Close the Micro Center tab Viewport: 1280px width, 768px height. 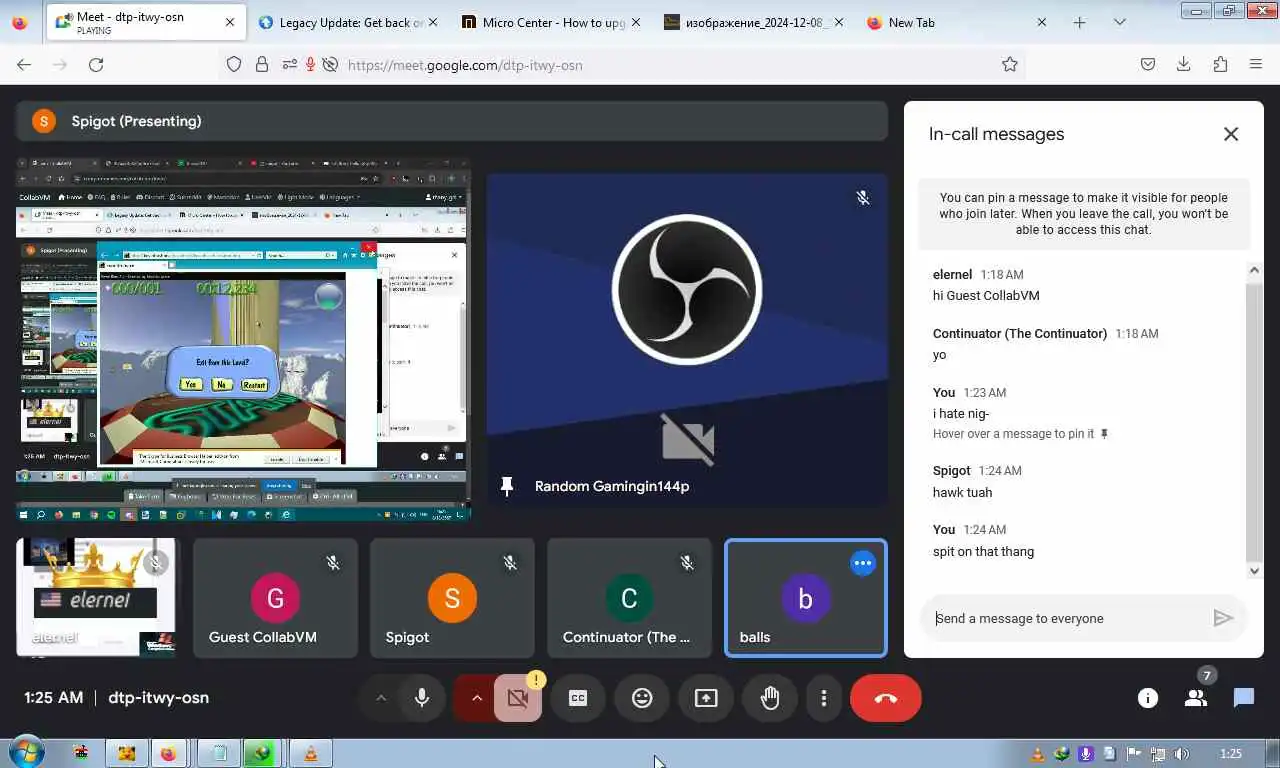[636, 22]
